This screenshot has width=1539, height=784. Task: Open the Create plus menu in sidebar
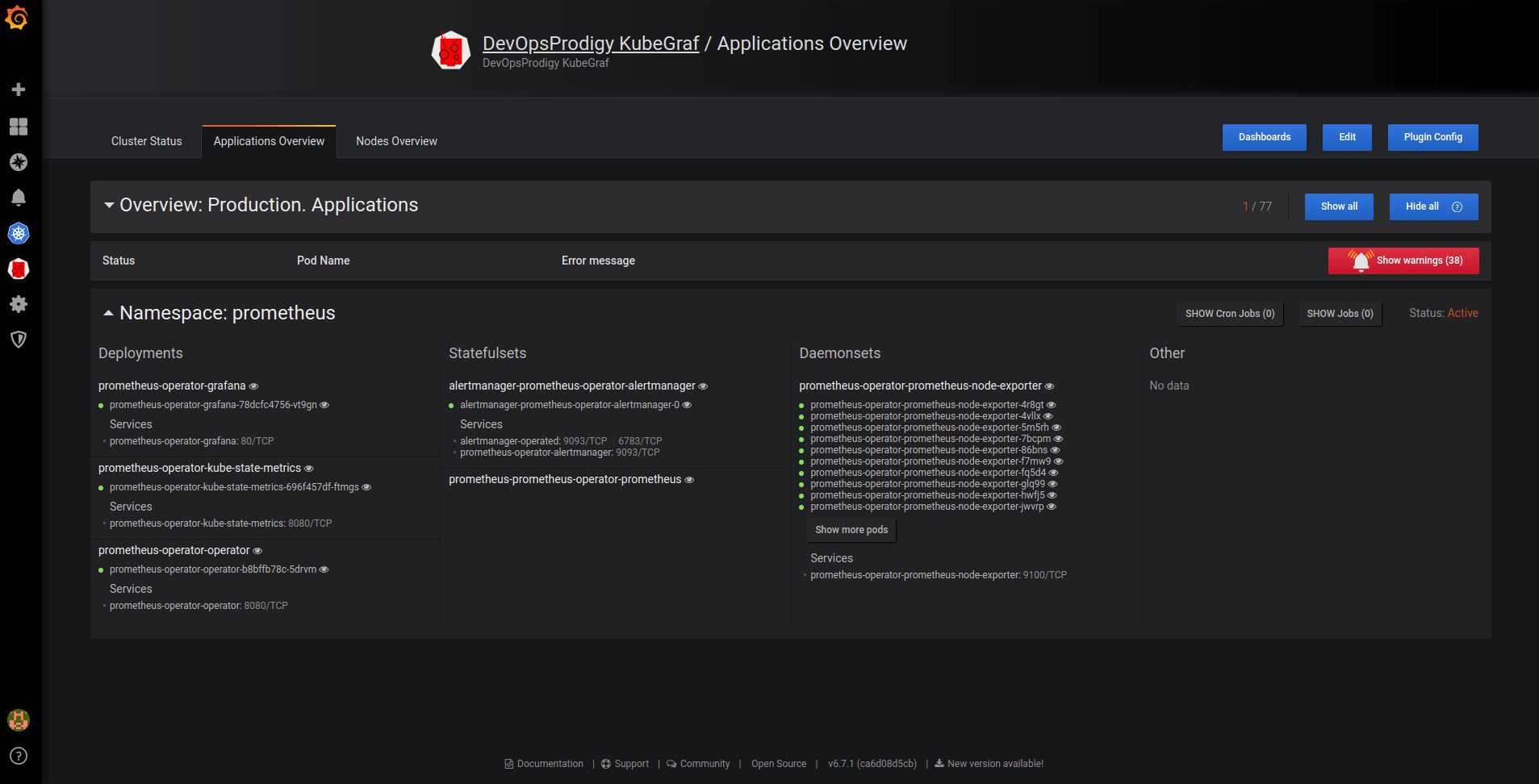(19, 90)
